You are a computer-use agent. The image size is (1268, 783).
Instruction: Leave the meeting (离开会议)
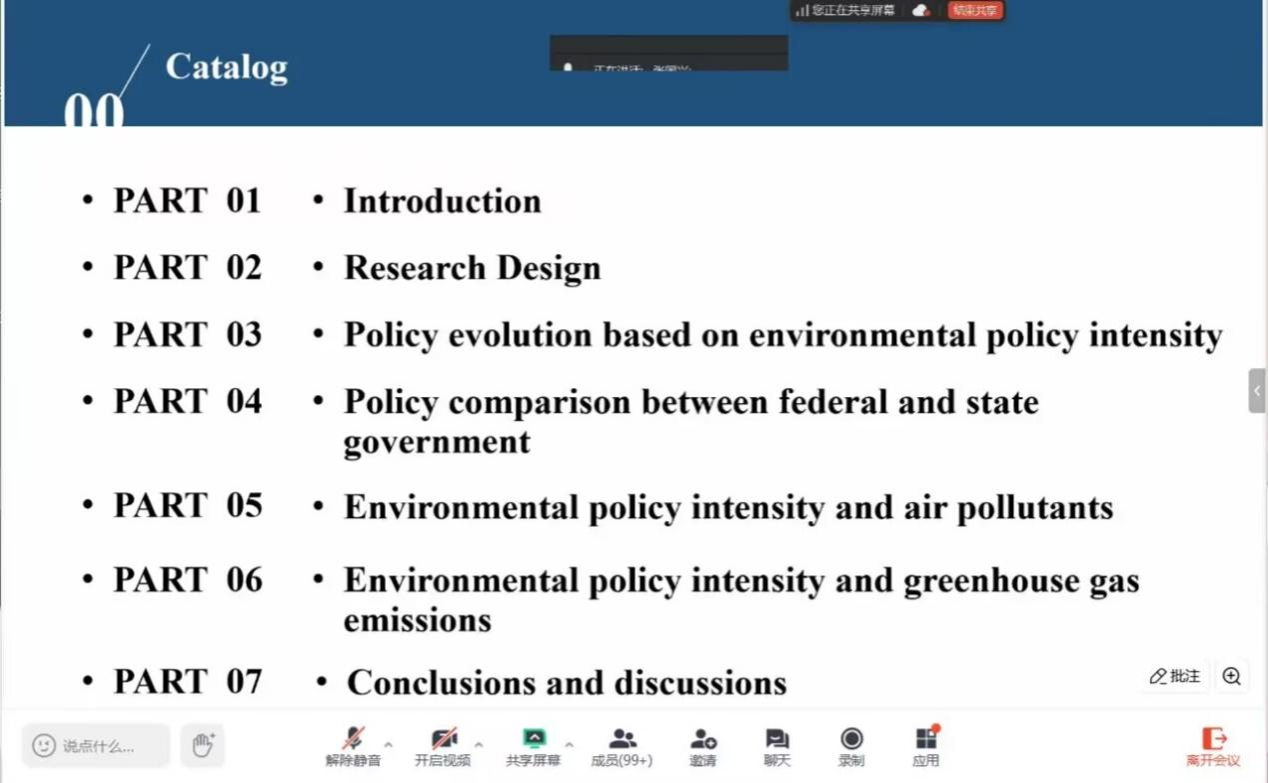tap(1213, 746)
